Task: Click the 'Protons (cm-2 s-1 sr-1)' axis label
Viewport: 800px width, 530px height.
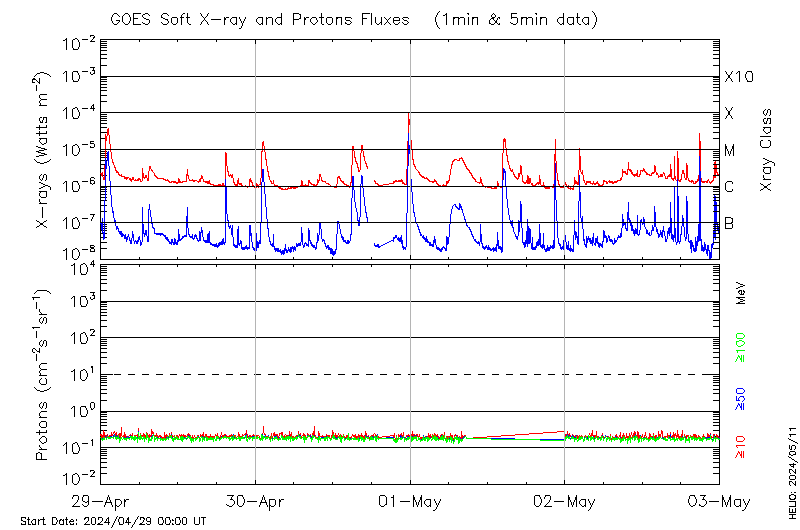Action: [x=44, y=375]
